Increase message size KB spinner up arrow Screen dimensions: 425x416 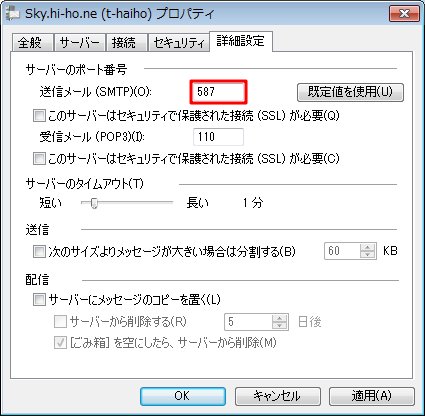[368, 247]
